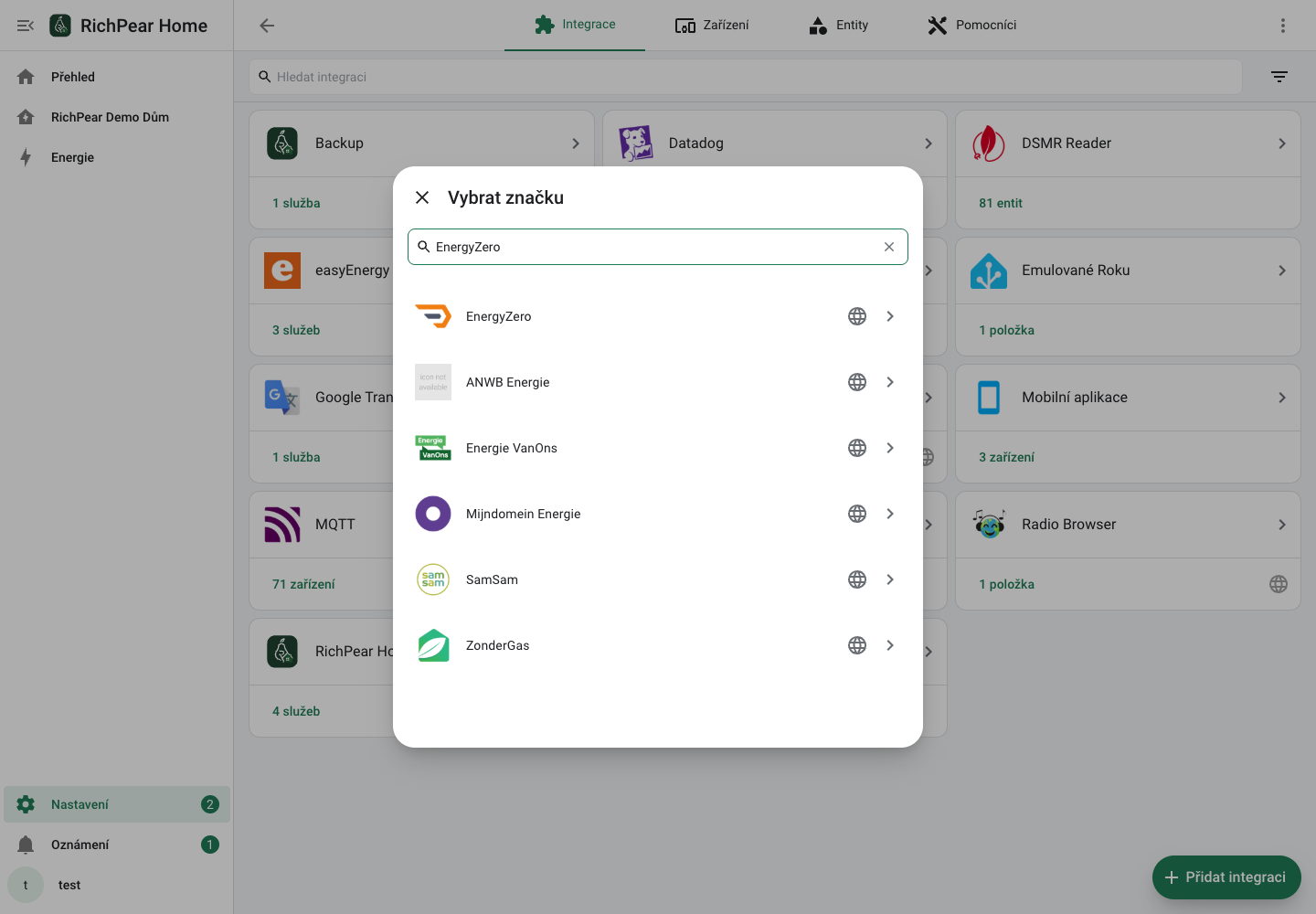
Task: Open ANWB Energie via its chevron
Action: tap(890, 382)
